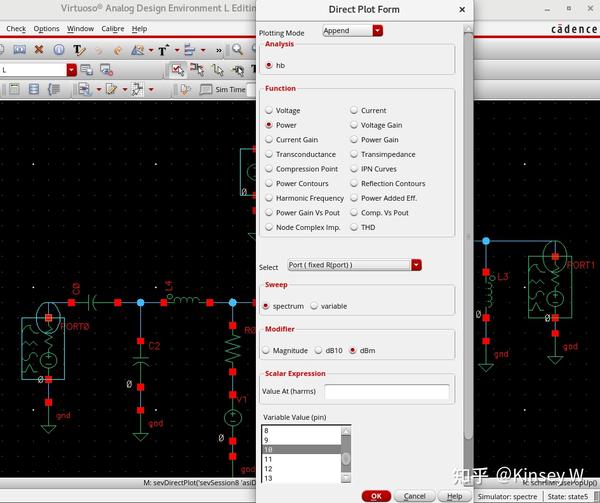
Task: Show more toolbar items via » chevron
Action: (x=218, y=50)
